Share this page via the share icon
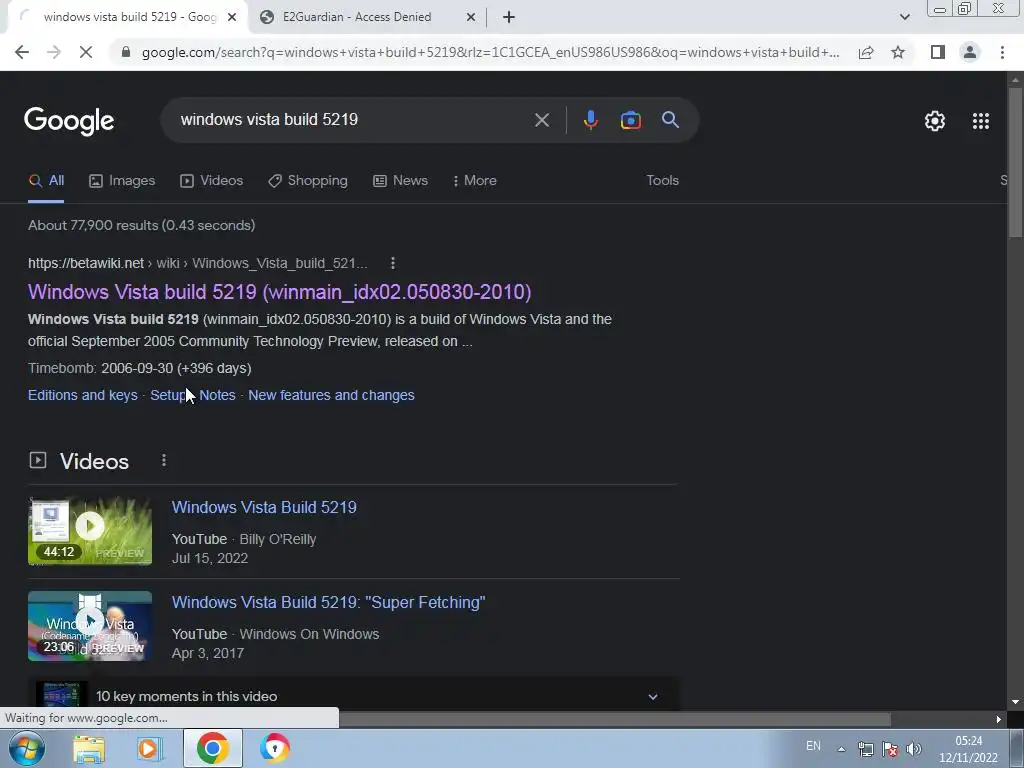 click(866, 52)
